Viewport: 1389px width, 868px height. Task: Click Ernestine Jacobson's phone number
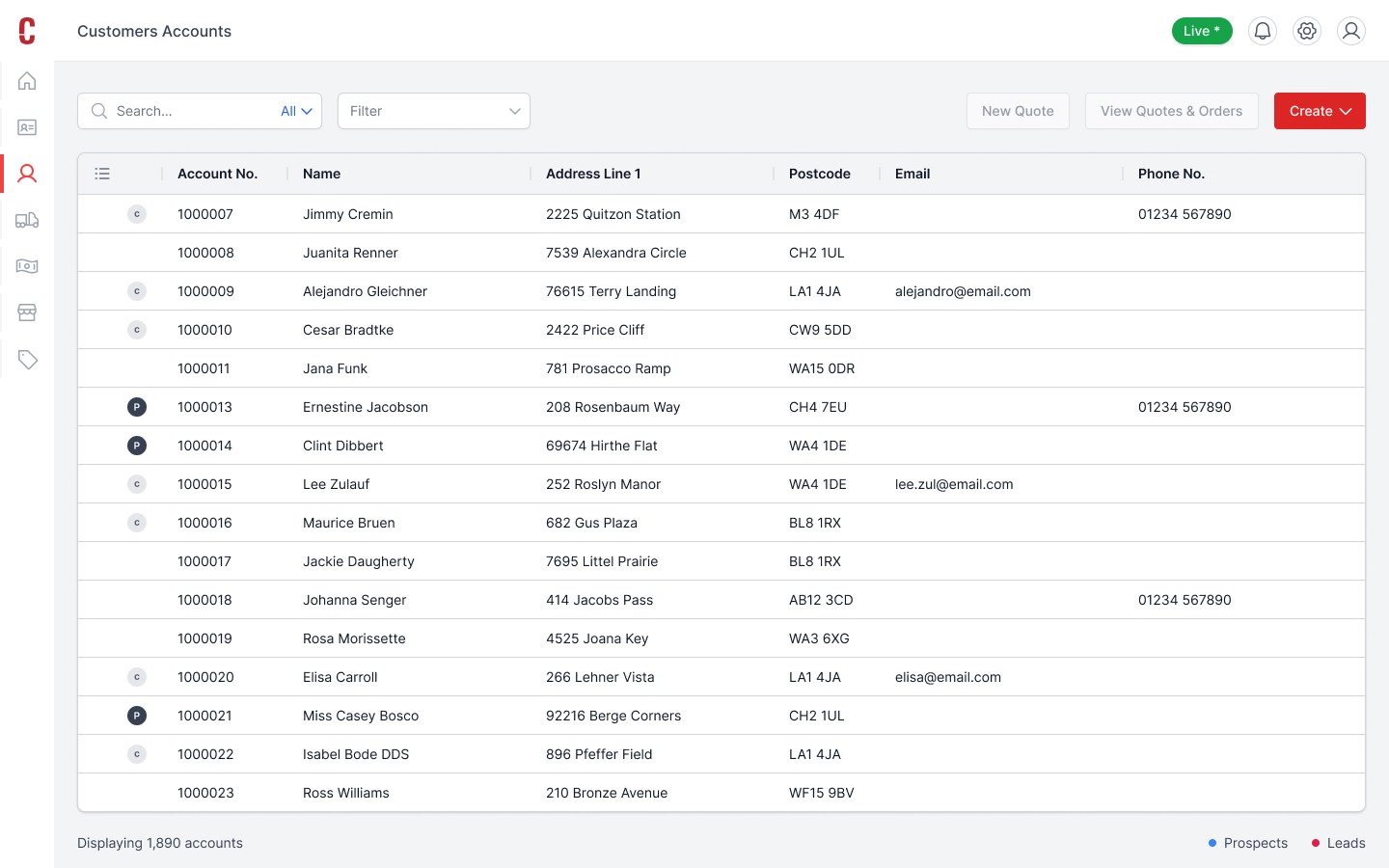click(x=1185, y=407)
